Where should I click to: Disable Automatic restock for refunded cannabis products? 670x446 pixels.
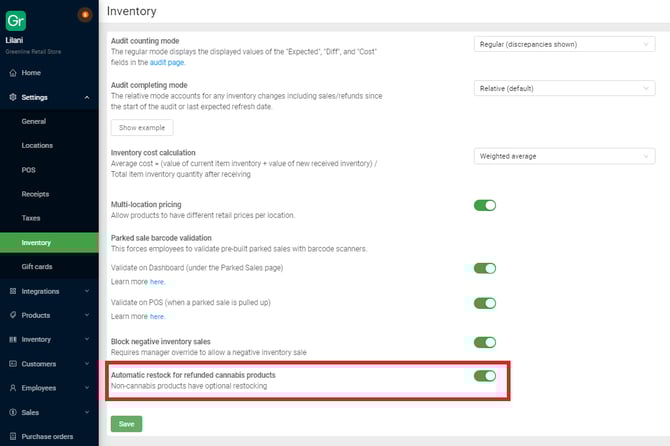(484, 376)
